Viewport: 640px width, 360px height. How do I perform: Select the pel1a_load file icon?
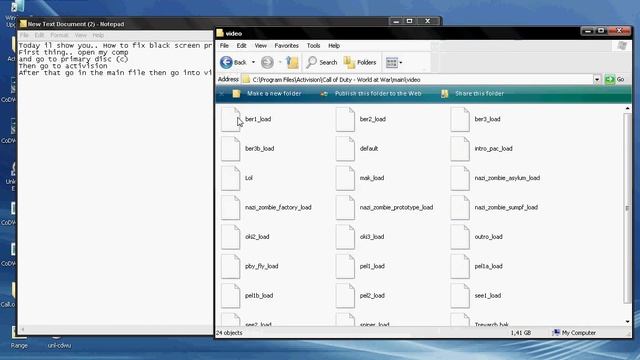coord(460,267)
